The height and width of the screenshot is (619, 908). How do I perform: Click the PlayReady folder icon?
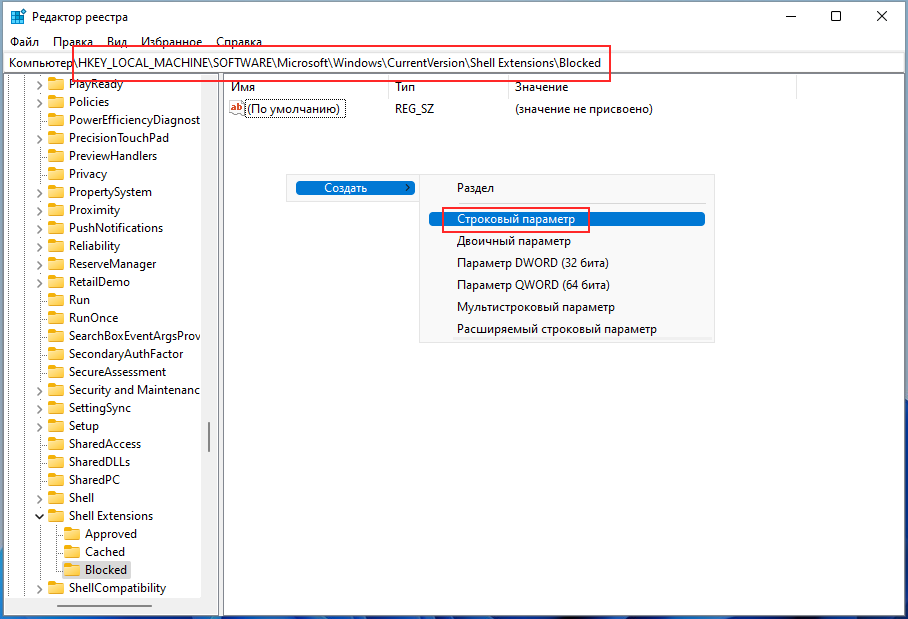pos(56,84)
